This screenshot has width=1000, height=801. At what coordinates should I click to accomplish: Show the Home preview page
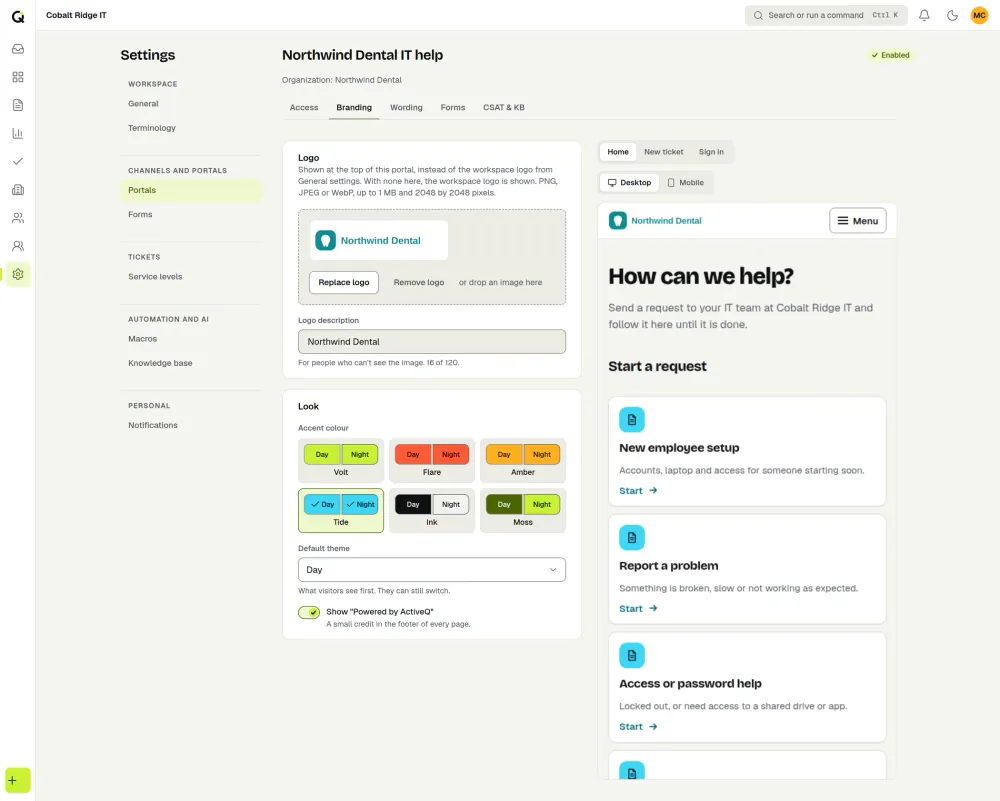[x=618, y=152]
